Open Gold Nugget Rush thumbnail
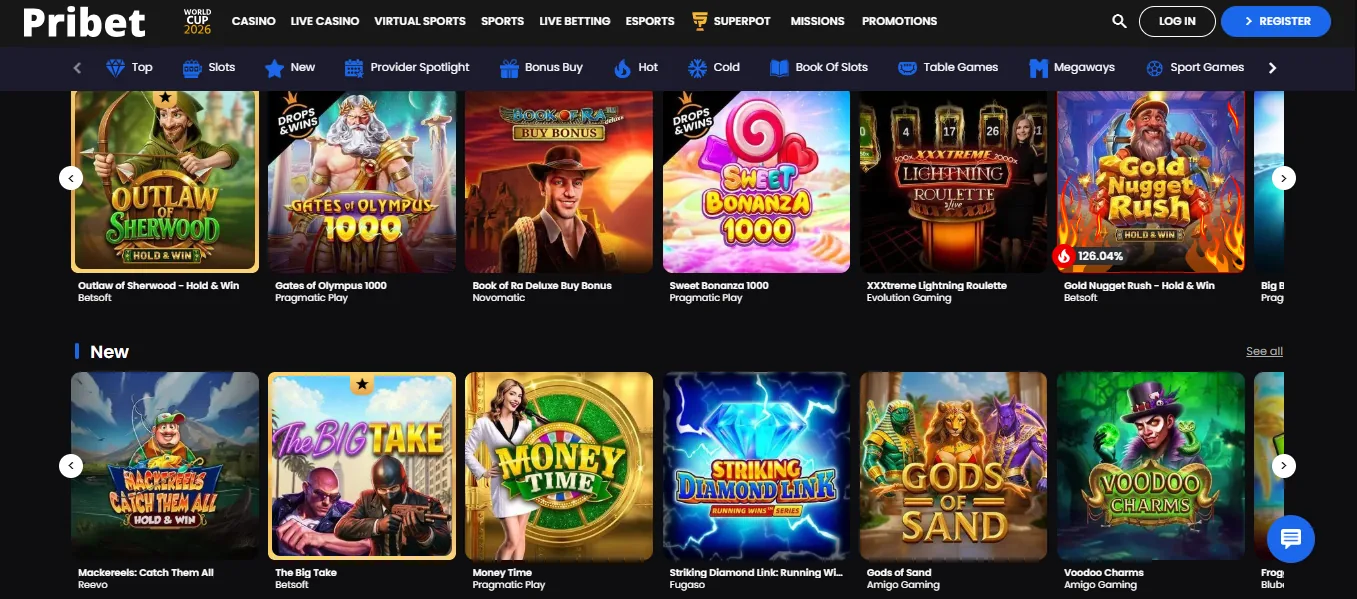Viewport: 1357px width, 599px height. 1151,181
